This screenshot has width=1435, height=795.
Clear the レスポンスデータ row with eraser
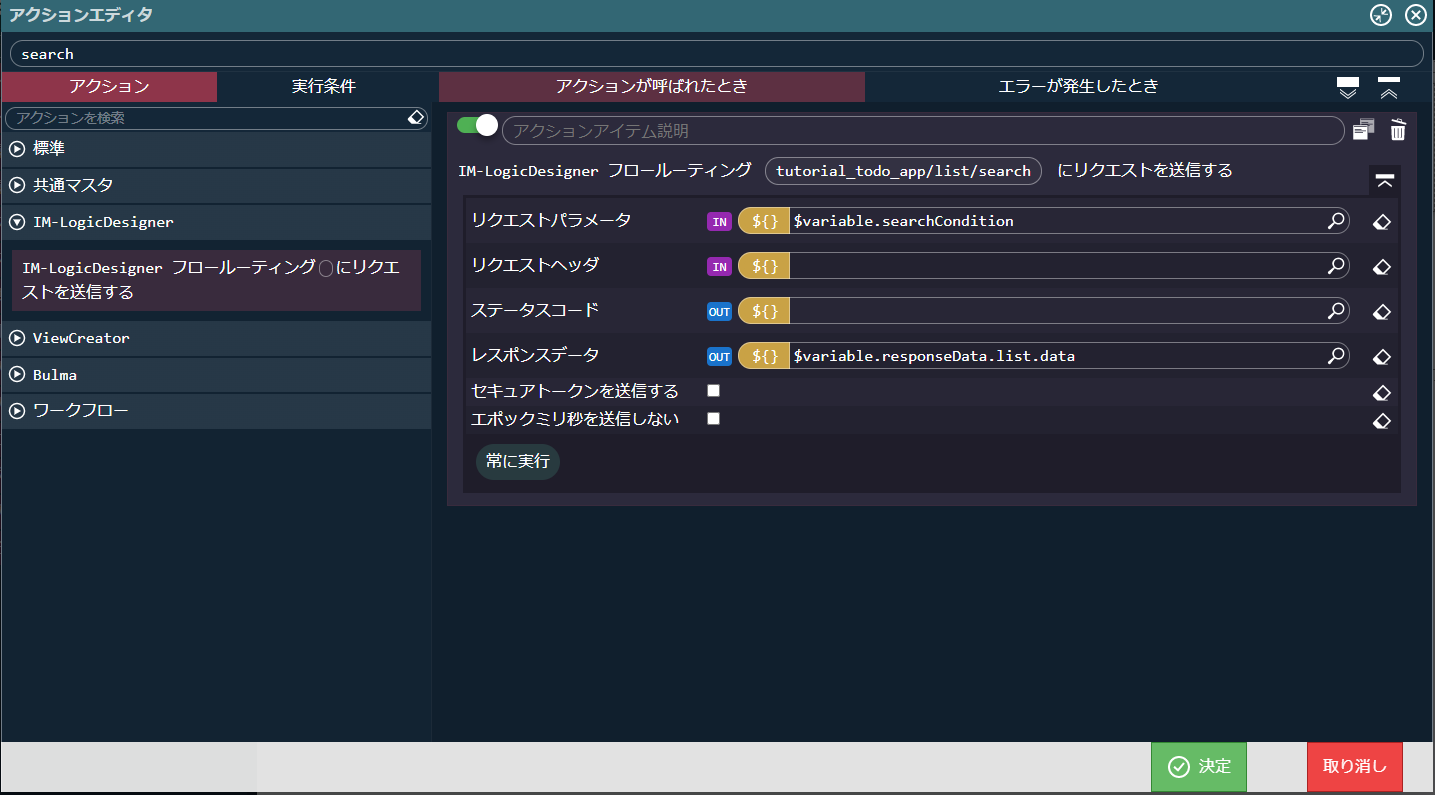point(1382,357)
